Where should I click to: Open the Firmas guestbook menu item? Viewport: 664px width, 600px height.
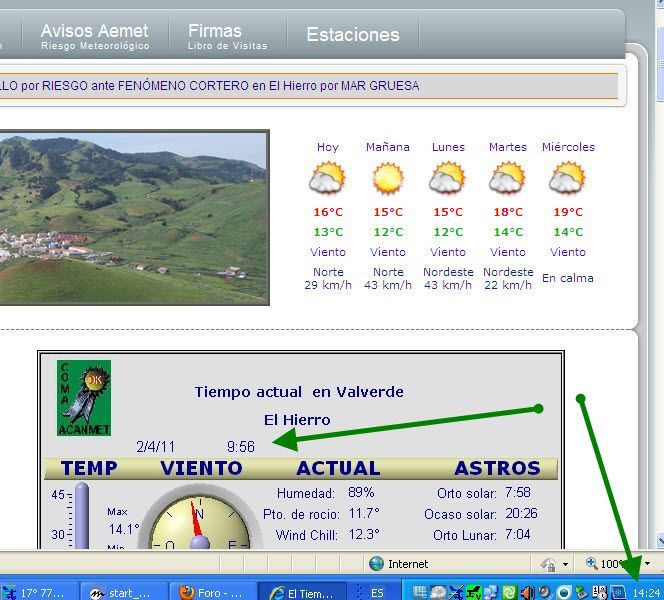coord(227,36)
